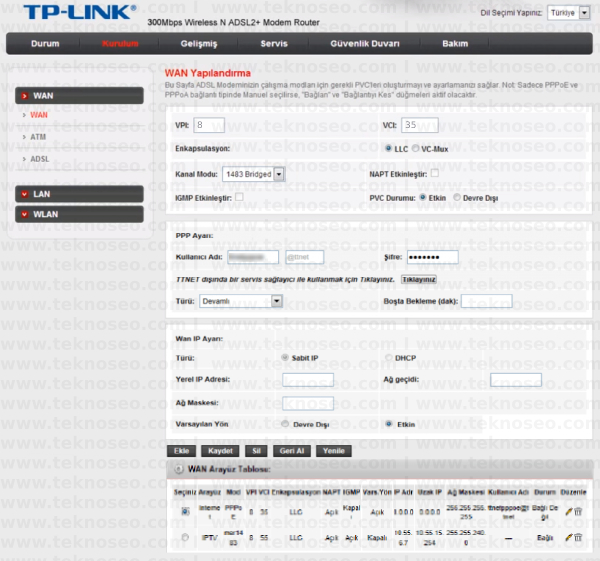This screenshot has width=600, height=561.
Task: Focus the Kullanıcı Adı username field
Action: [253, 257]
